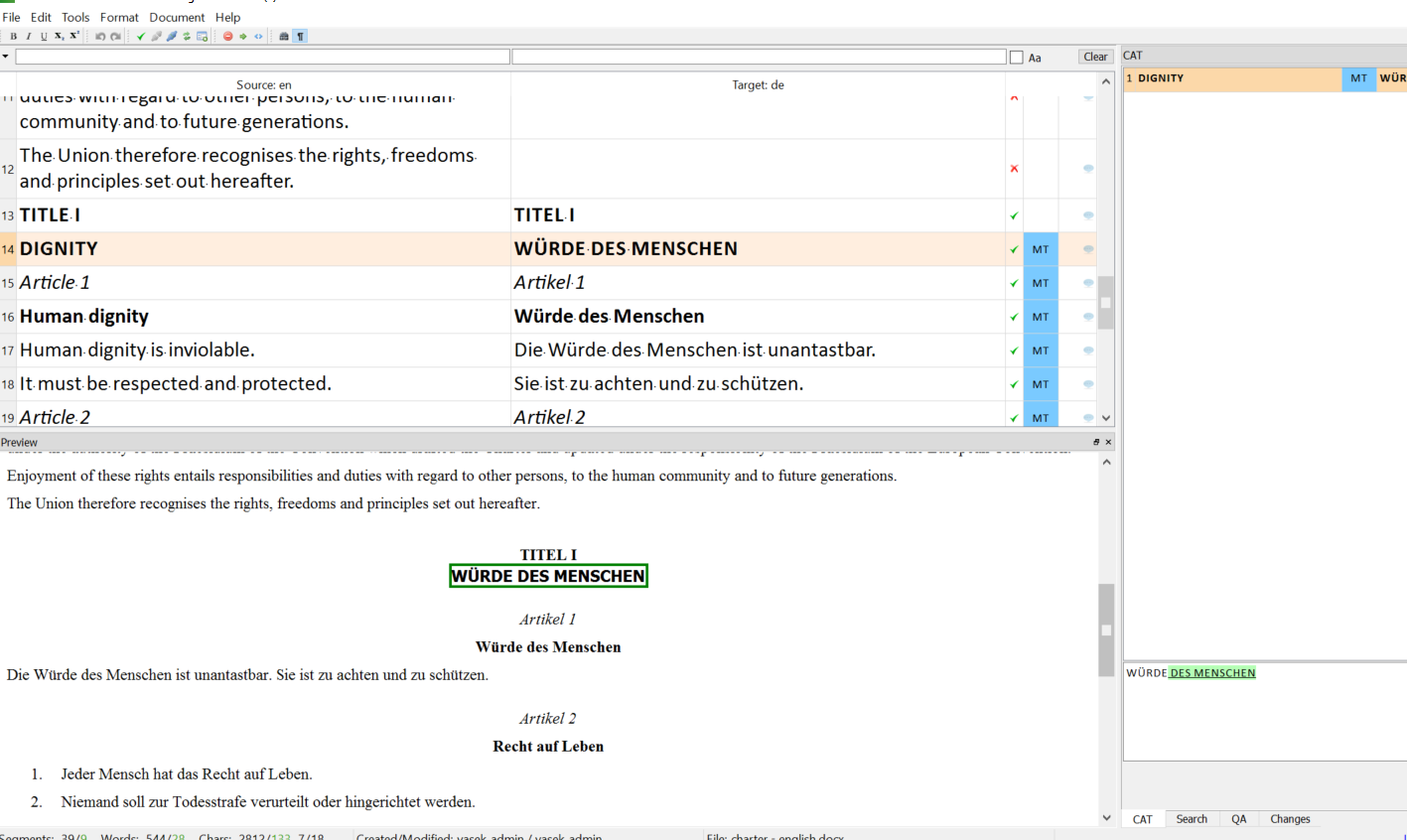Open the comment bubble for Human dignity row 16
The width and height of the screenshot is (1407, 840).
[x=1088, y=317]
